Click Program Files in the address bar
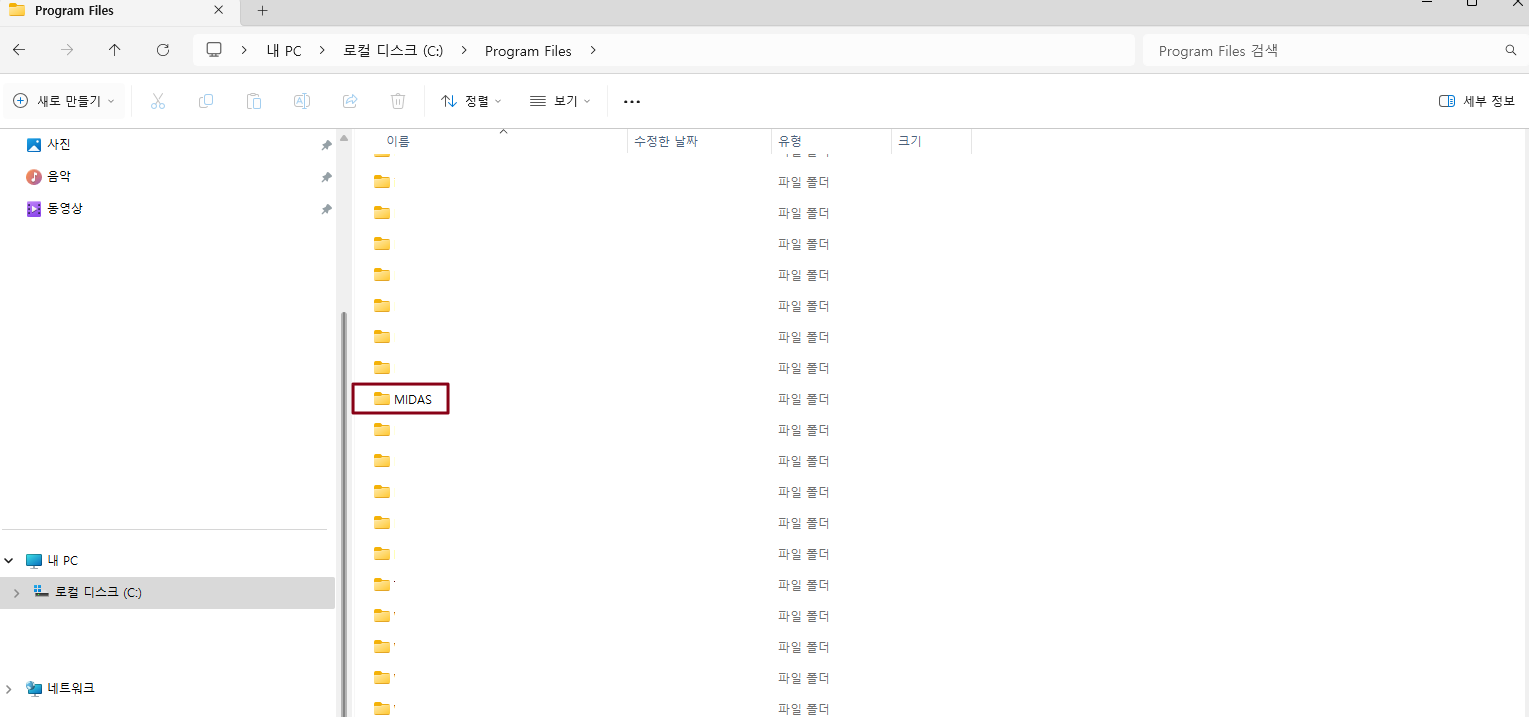 click(x=528, y=51)
